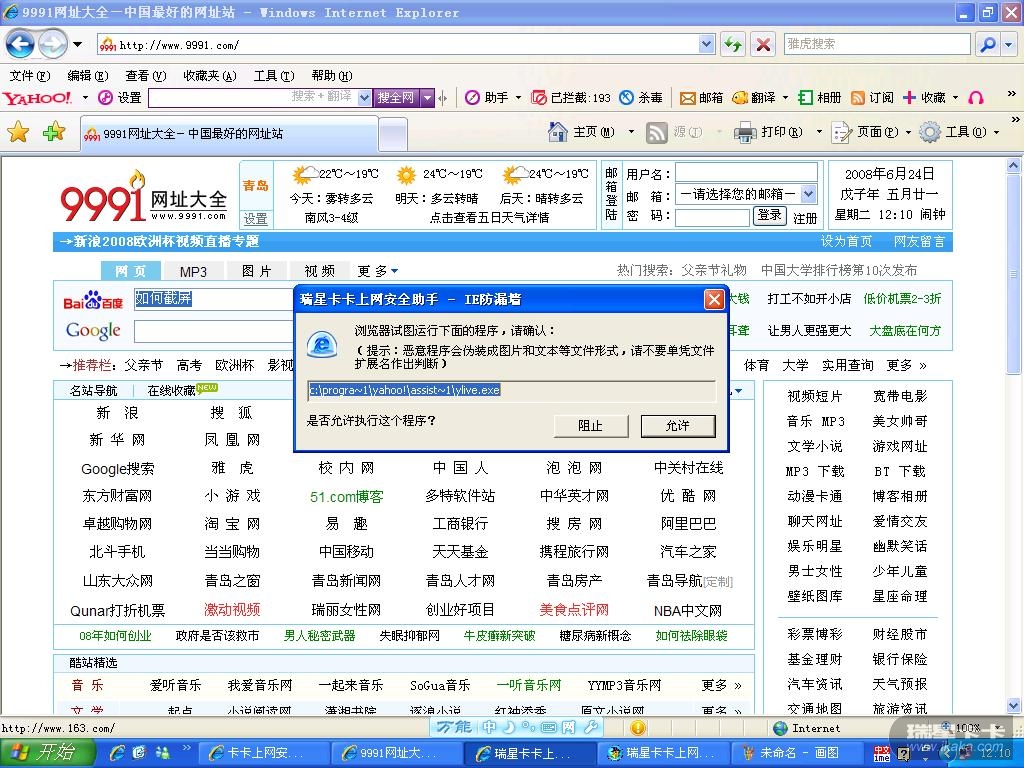Expand the 打印 Print dropdown arrow
1024x768 pixels.
(819, 133)
